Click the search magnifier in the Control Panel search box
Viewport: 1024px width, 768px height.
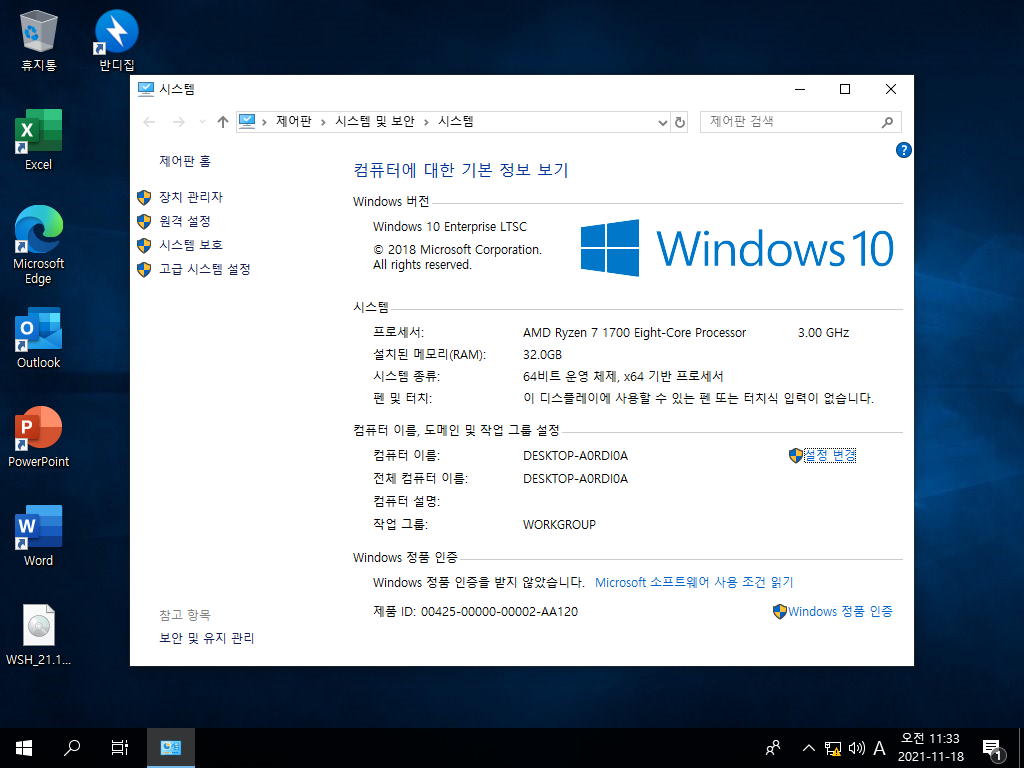887,122
